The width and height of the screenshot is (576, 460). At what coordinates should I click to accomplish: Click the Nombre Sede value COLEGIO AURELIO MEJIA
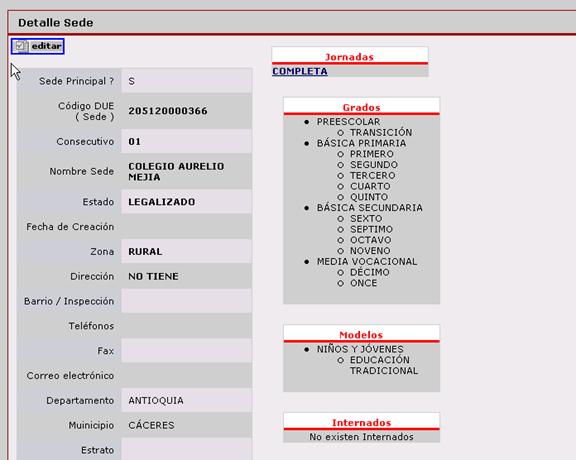(x=176, y=172)
